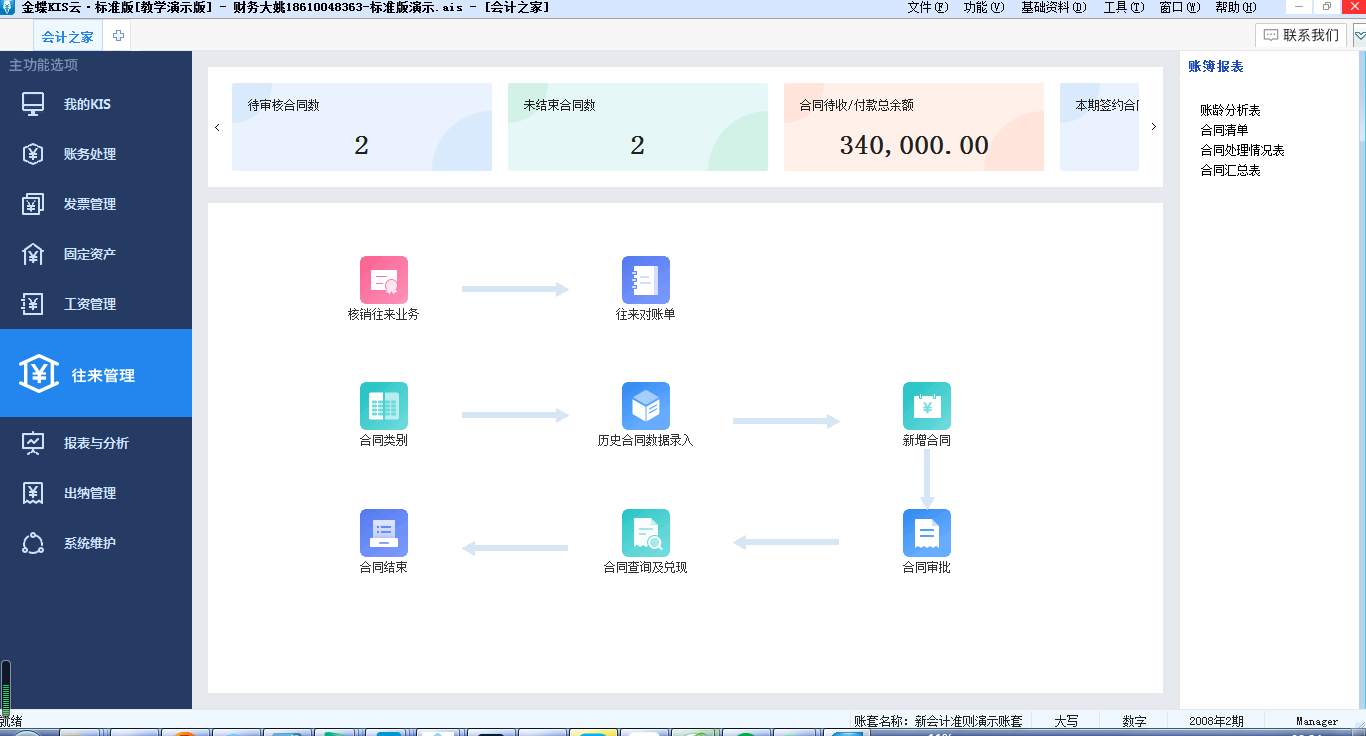Click 我的KIS monitor sidebar icon
The width and height of the screenshot is (1366, 736).
tap(33, 104)
